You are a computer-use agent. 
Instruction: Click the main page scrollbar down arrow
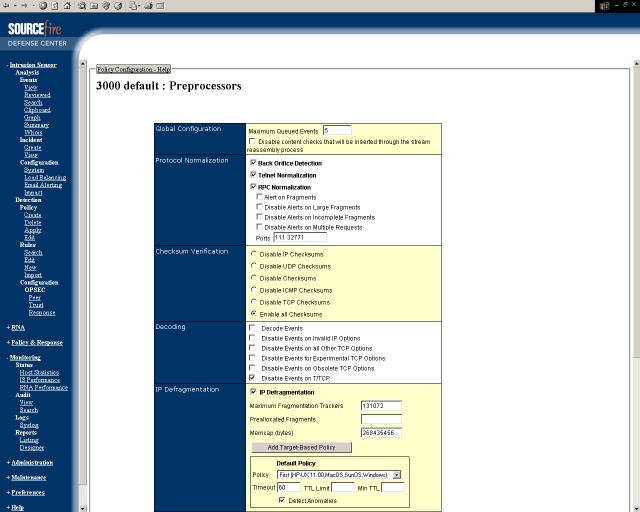coord(636,508)
